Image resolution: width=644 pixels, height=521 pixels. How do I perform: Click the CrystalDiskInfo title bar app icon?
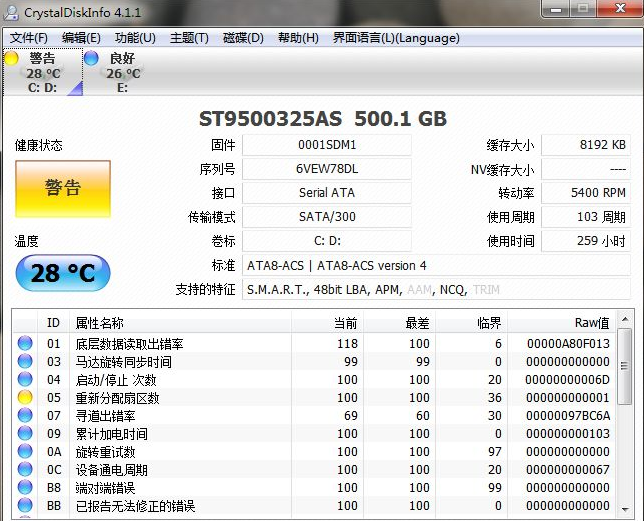[x=11, y=13]
